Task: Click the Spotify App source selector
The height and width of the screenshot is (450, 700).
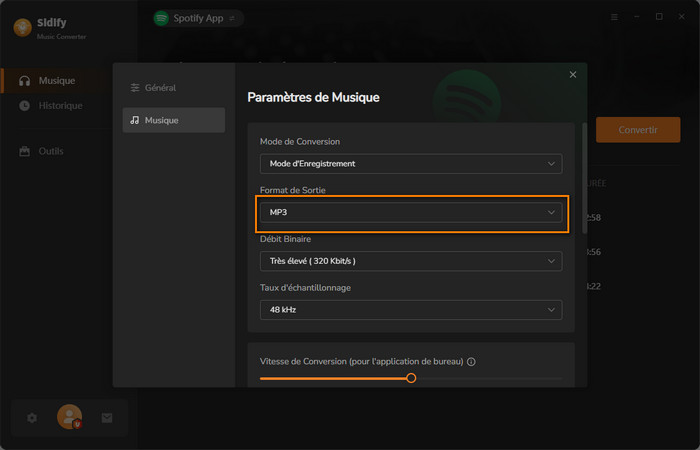Action: [197, 18]
